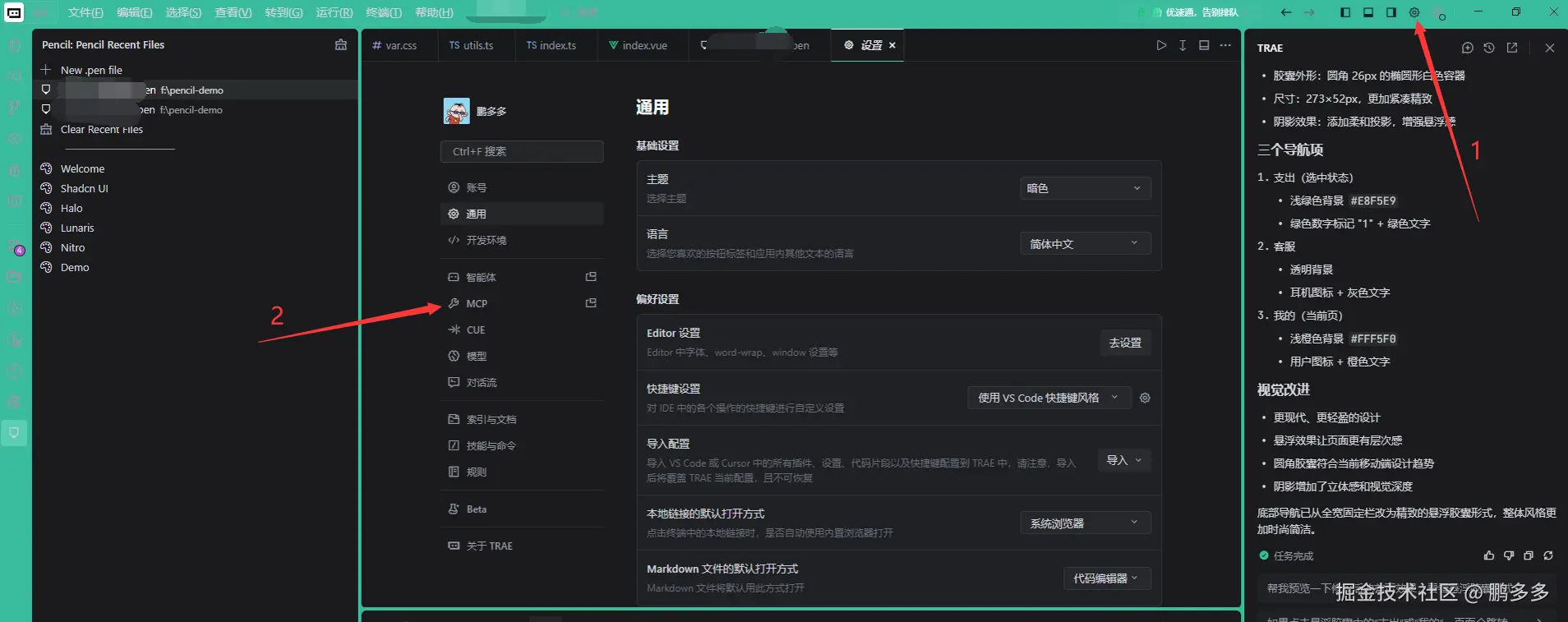This screenshot has height=622, width=1568.
Task: Close the 设置 tab
Action: coord(892,45)
